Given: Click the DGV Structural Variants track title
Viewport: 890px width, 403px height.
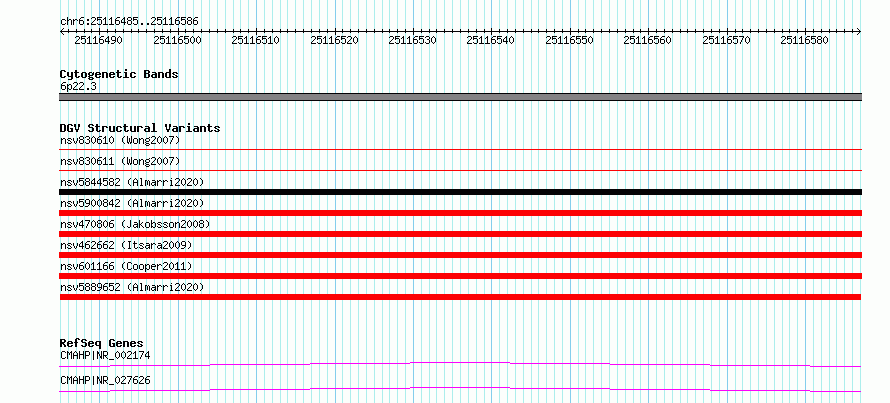Looking at the screenshot, I should coord(140,128).
